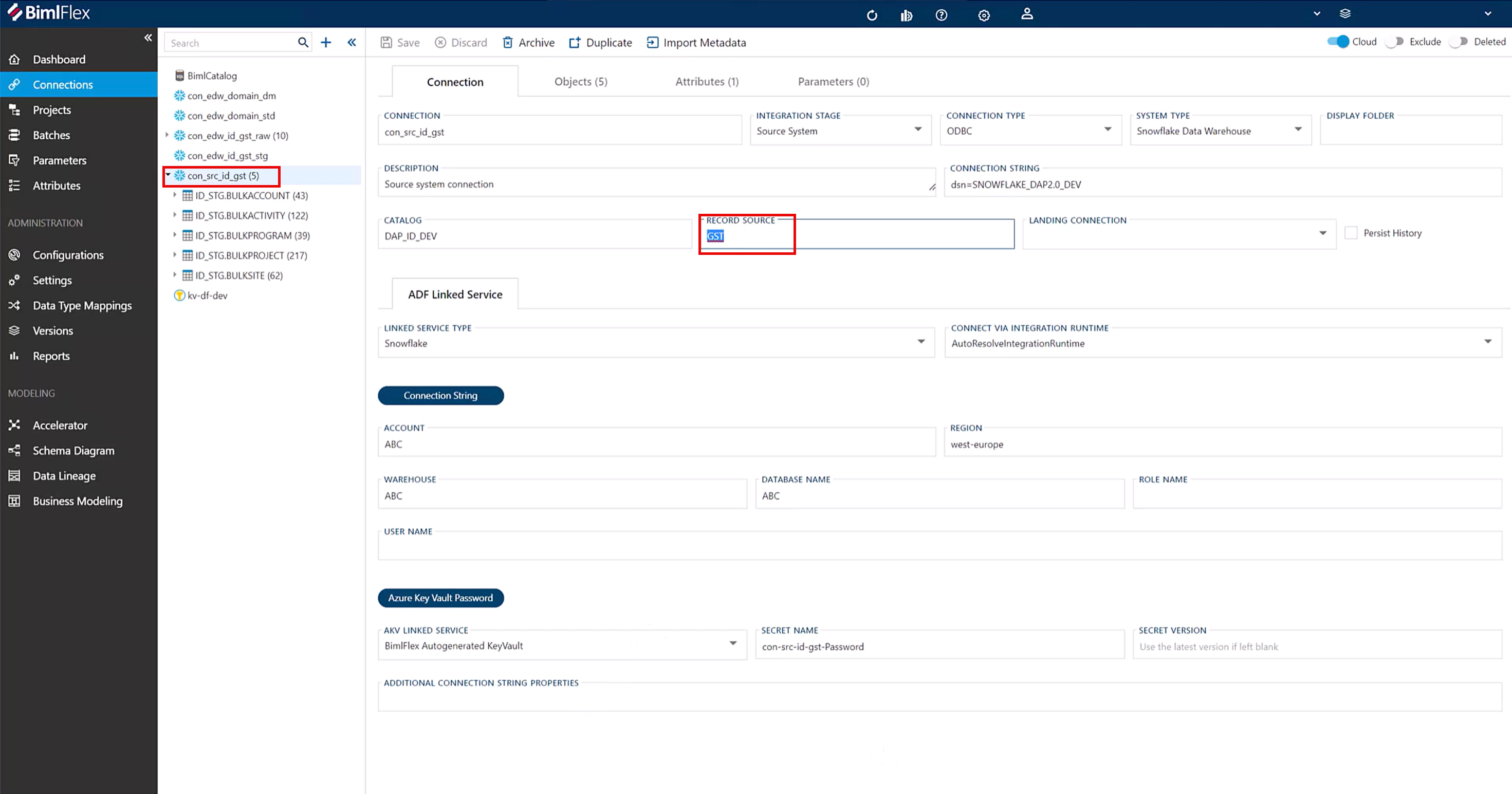Viewport: 1512px width, 794px height.
Task: Open the user profile icon
Action: pos(1026,14)
